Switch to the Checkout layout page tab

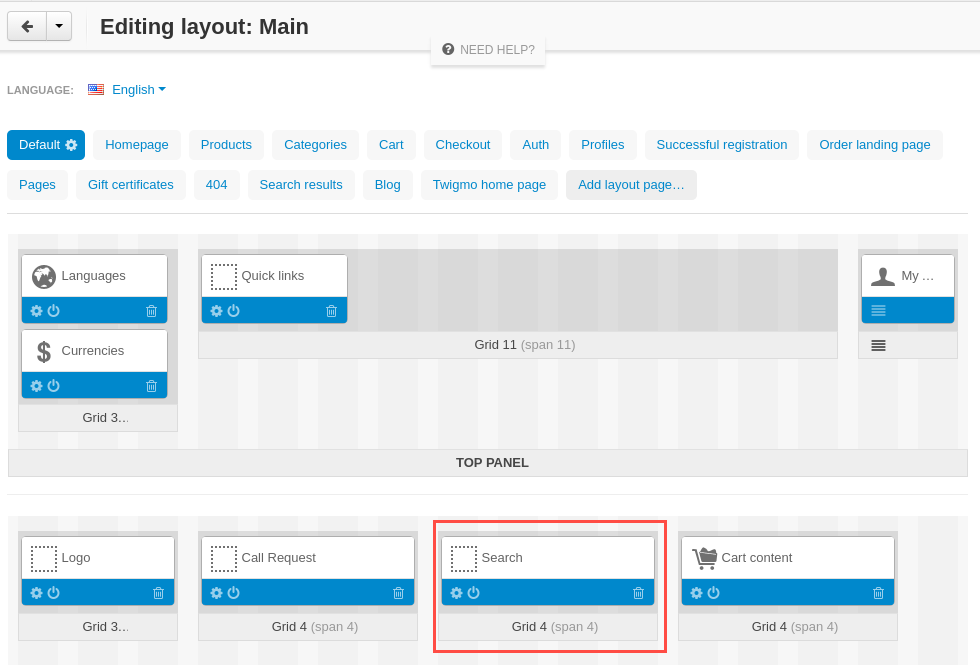coord(462,145)
